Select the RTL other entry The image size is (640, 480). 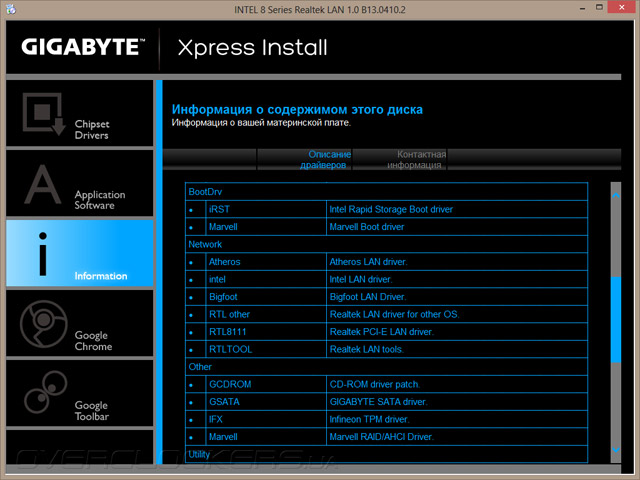(229, 315)
